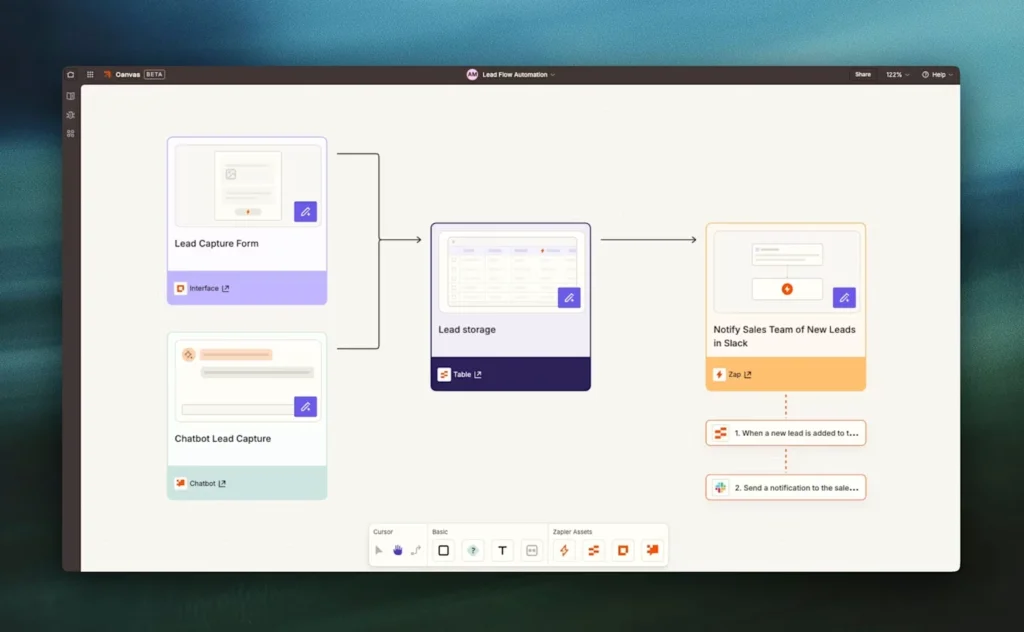The image size is (1024, 632).
Task: Click the question mark tool in Basic section
Action: coord(473,550)
